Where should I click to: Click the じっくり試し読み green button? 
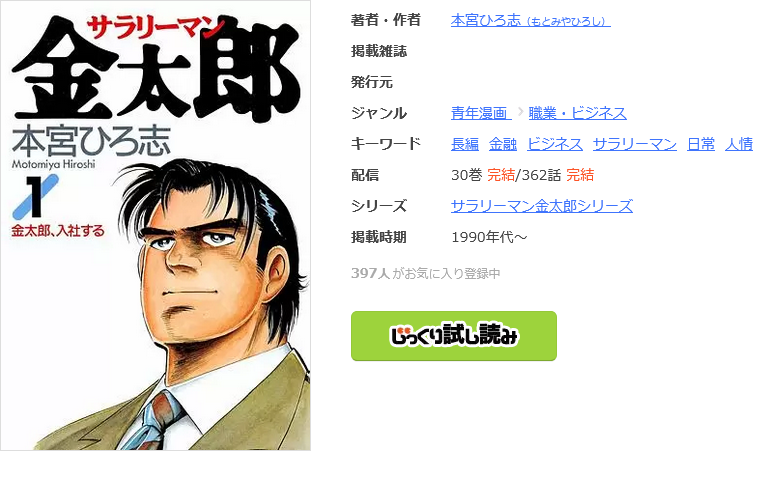click(x=454, y=336)
